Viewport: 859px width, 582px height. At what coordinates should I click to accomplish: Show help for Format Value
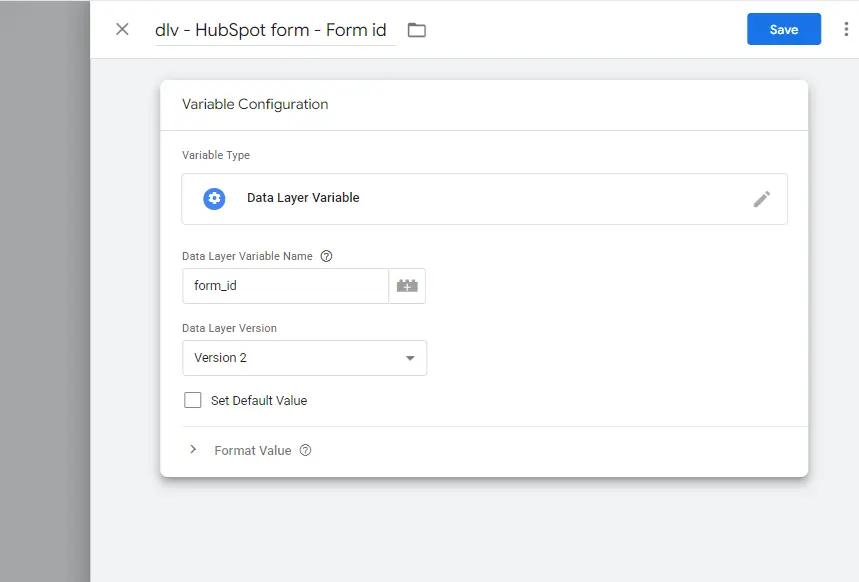pyautogui.click(x=306, y=450)
